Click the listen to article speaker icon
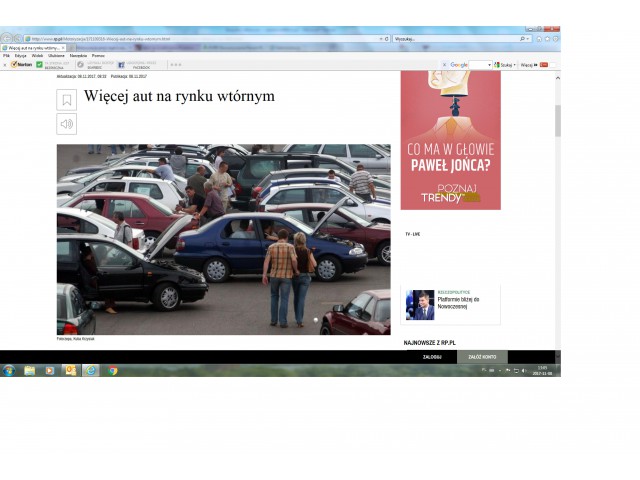Screen dimensions: 640x480 click(x=66, y=124)
